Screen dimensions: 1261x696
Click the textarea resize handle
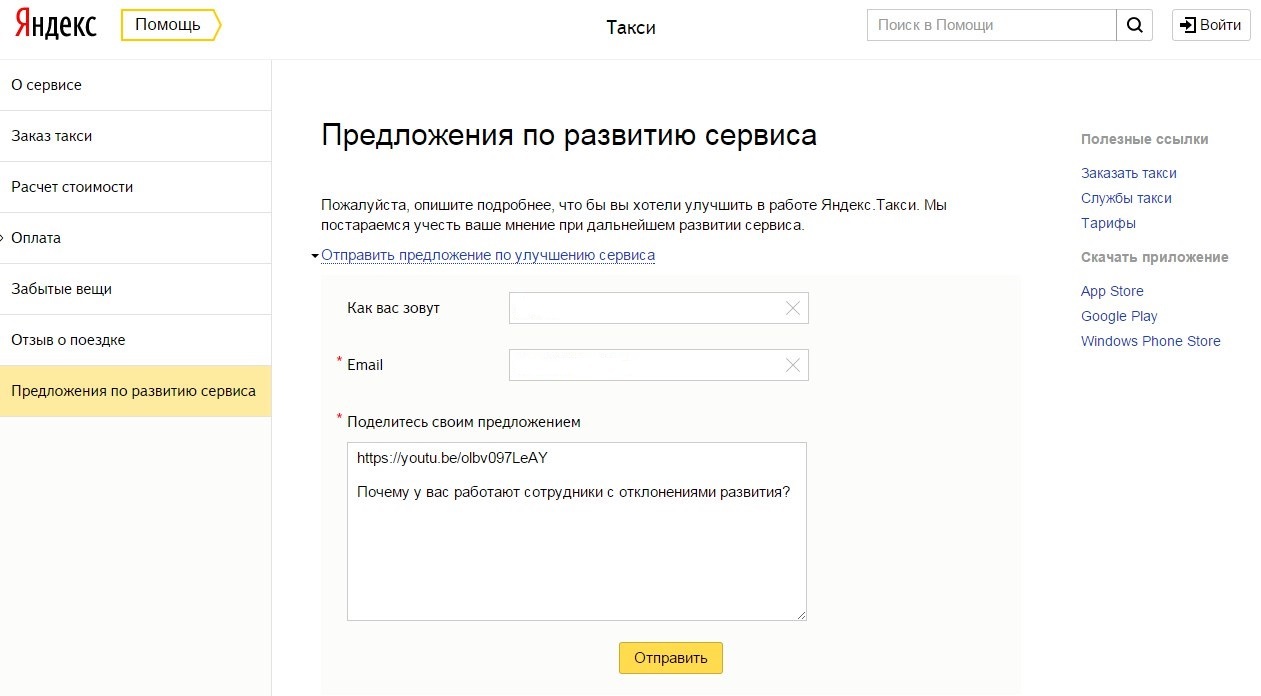(x=800, y=614)
